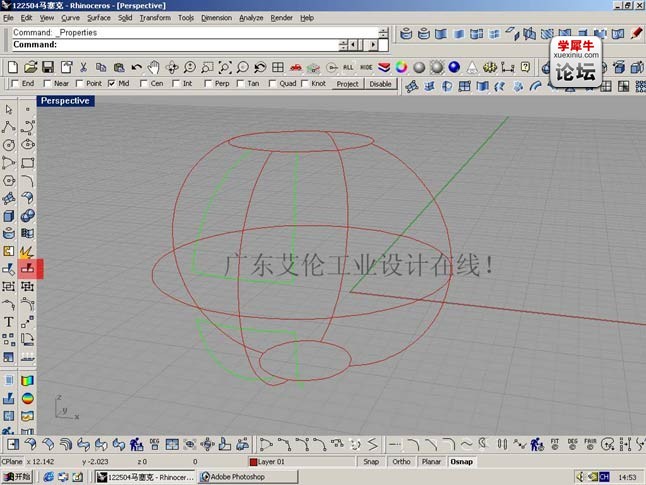Select the Rectangle tool
Viewport: 646px width, 485px height.
click(27, 162)
